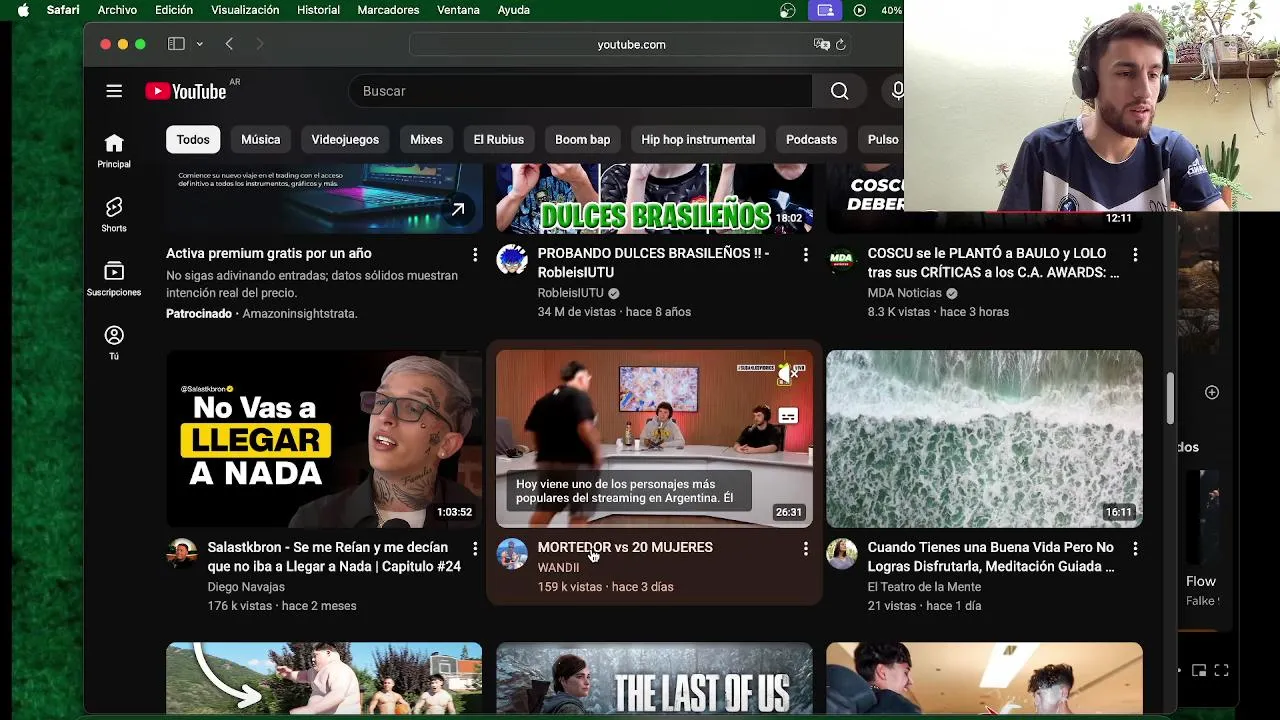The width and height of the screenshot is (1280, 720).
Task: Toggle Safari sidebar button
Action: [176, 44]
